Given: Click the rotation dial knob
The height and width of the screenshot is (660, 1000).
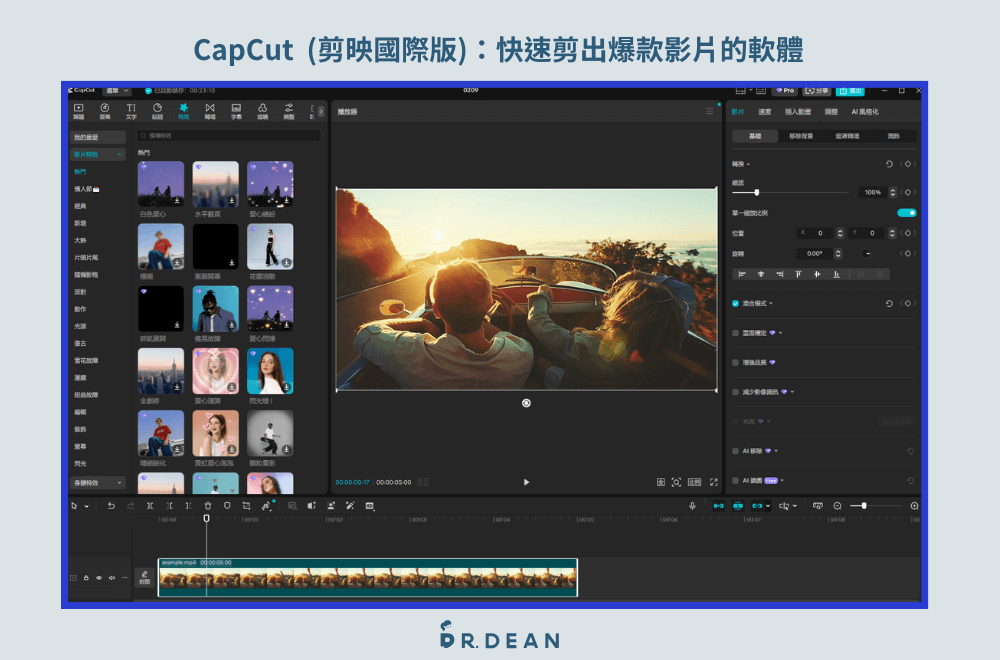Looking at the screenshot, I should tap(866, 254).
